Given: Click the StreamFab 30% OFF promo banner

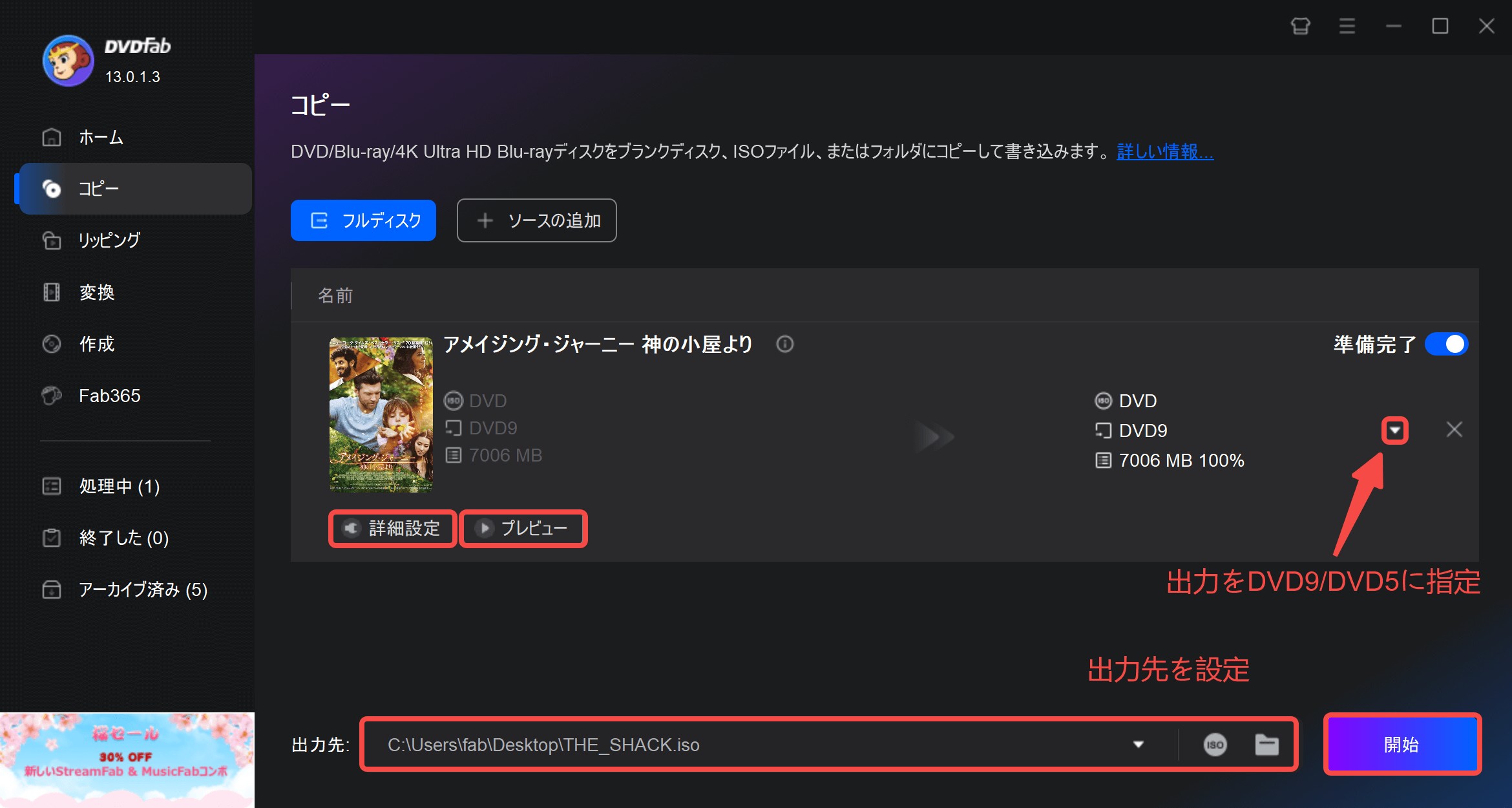Looking at the screenshot, I should click(x=127, y=760).
